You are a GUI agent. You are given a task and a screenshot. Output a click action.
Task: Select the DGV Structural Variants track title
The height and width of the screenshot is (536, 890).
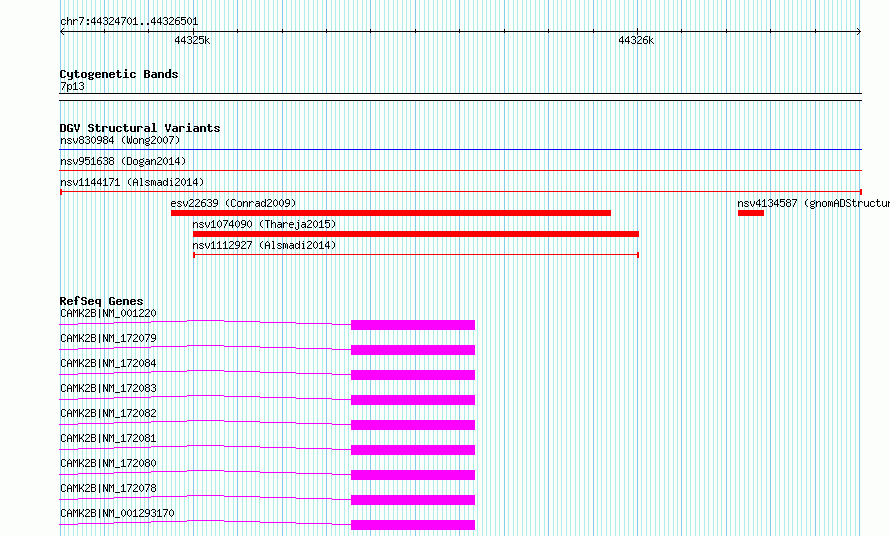click(140, 128)
